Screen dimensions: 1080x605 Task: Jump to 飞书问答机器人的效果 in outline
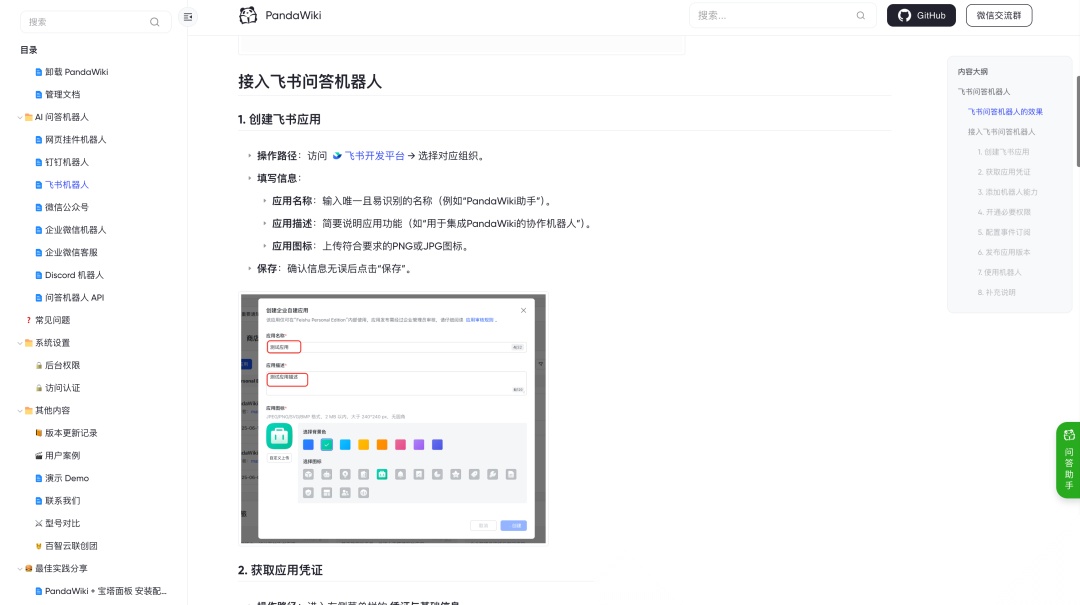pyautogui.click(x=1005, y=112)
